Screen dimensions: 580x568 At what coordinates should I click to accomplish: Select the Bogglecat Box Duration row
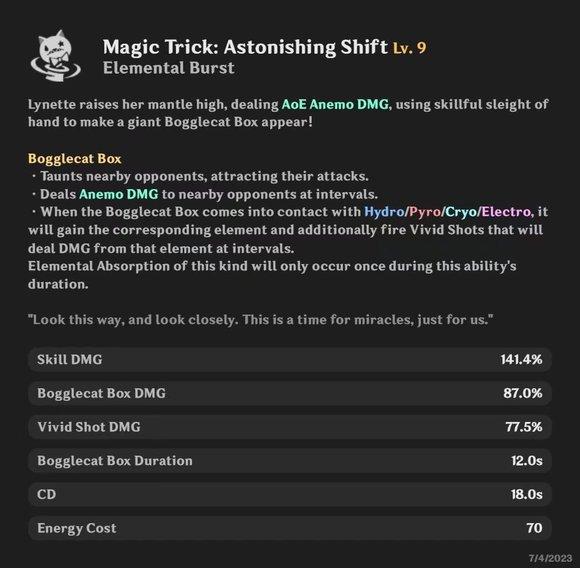coord(290,461)
